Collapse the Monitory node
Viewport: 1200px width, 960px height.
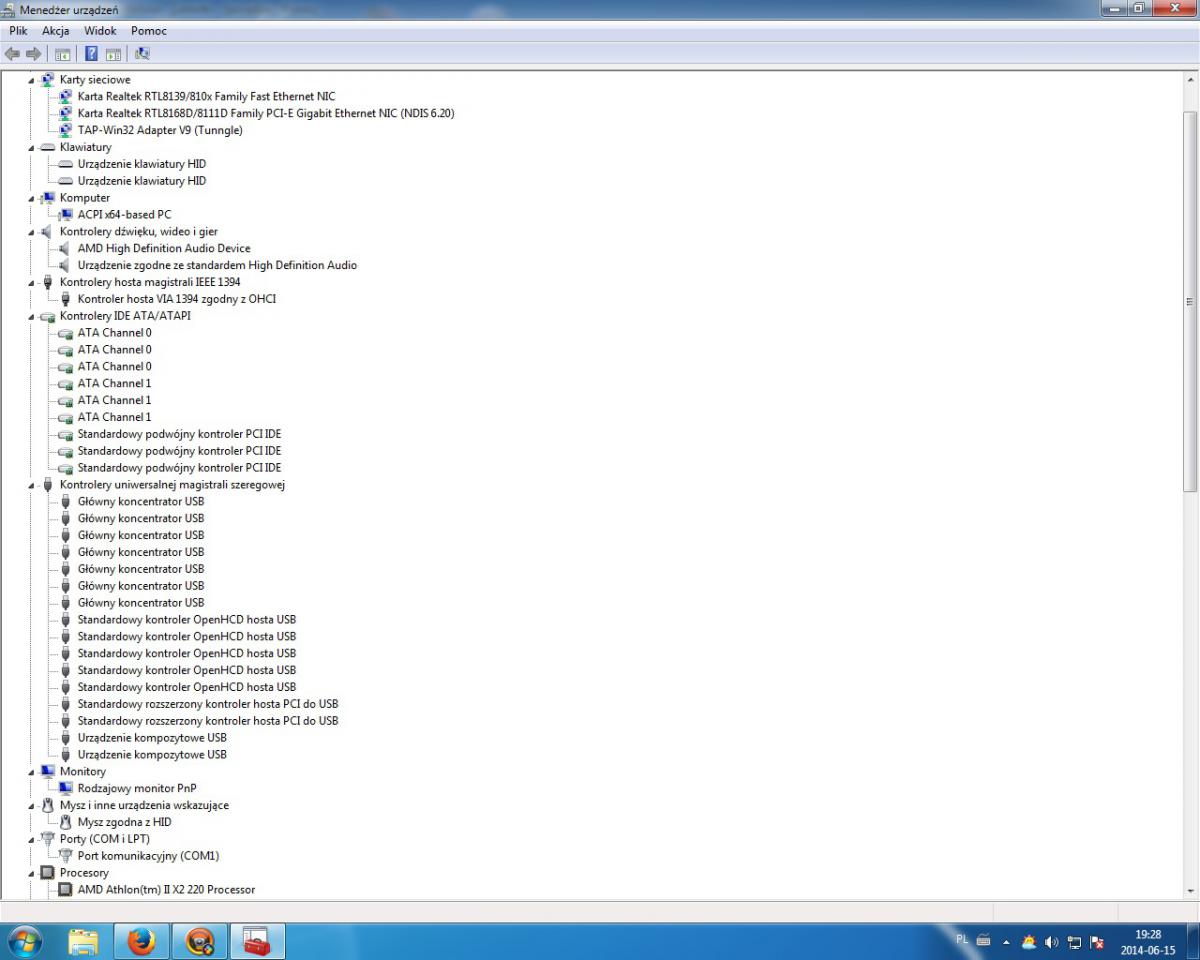(x=32, y=772)
